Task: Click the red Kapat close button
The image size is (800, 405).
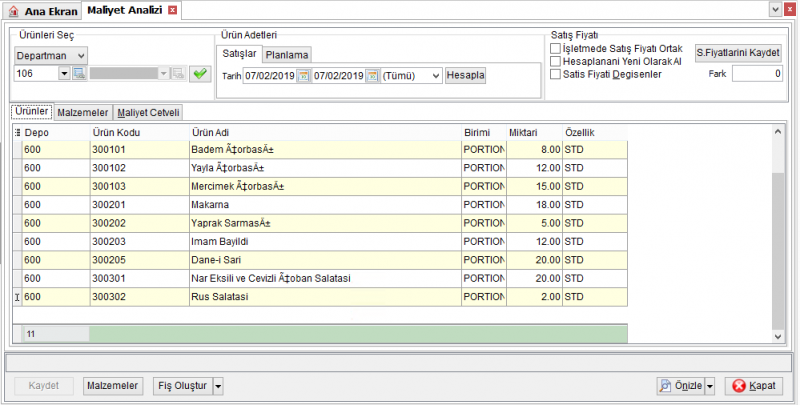Action: click(x=754, y=386)
